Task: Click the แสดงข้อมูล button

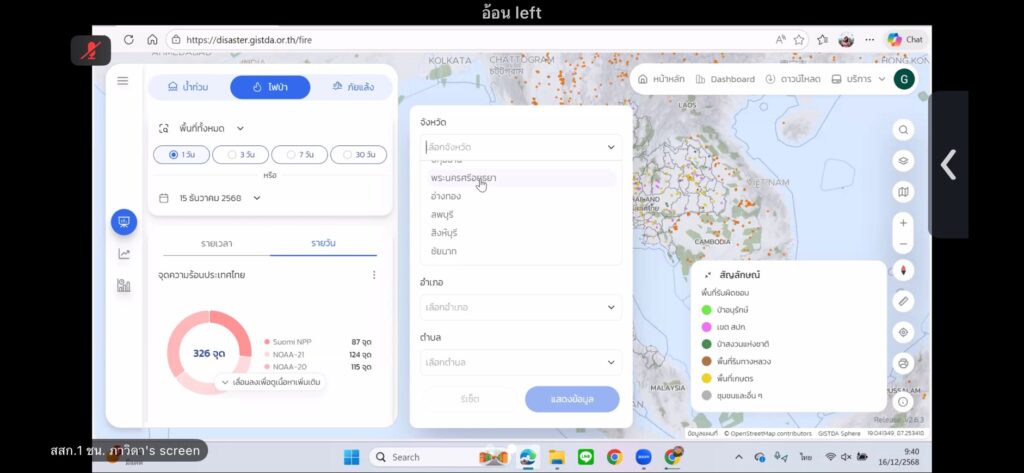Action: (x=572, y=399)
